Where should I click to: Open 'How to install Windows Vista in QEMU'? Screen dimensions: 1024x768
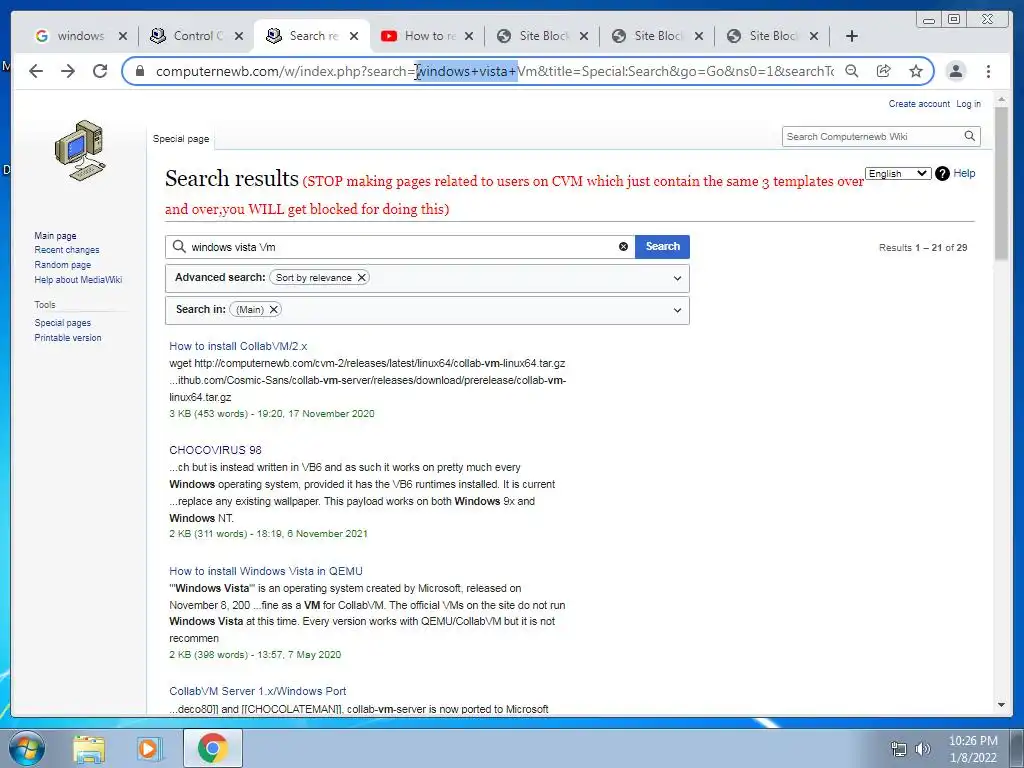[266, 571]
